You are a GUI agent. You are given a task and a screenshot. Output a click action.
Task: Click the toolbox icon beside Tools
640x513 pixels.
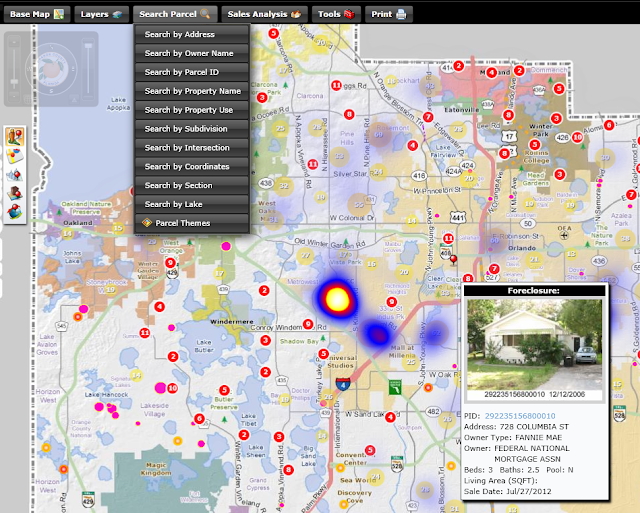coord(349,14)
